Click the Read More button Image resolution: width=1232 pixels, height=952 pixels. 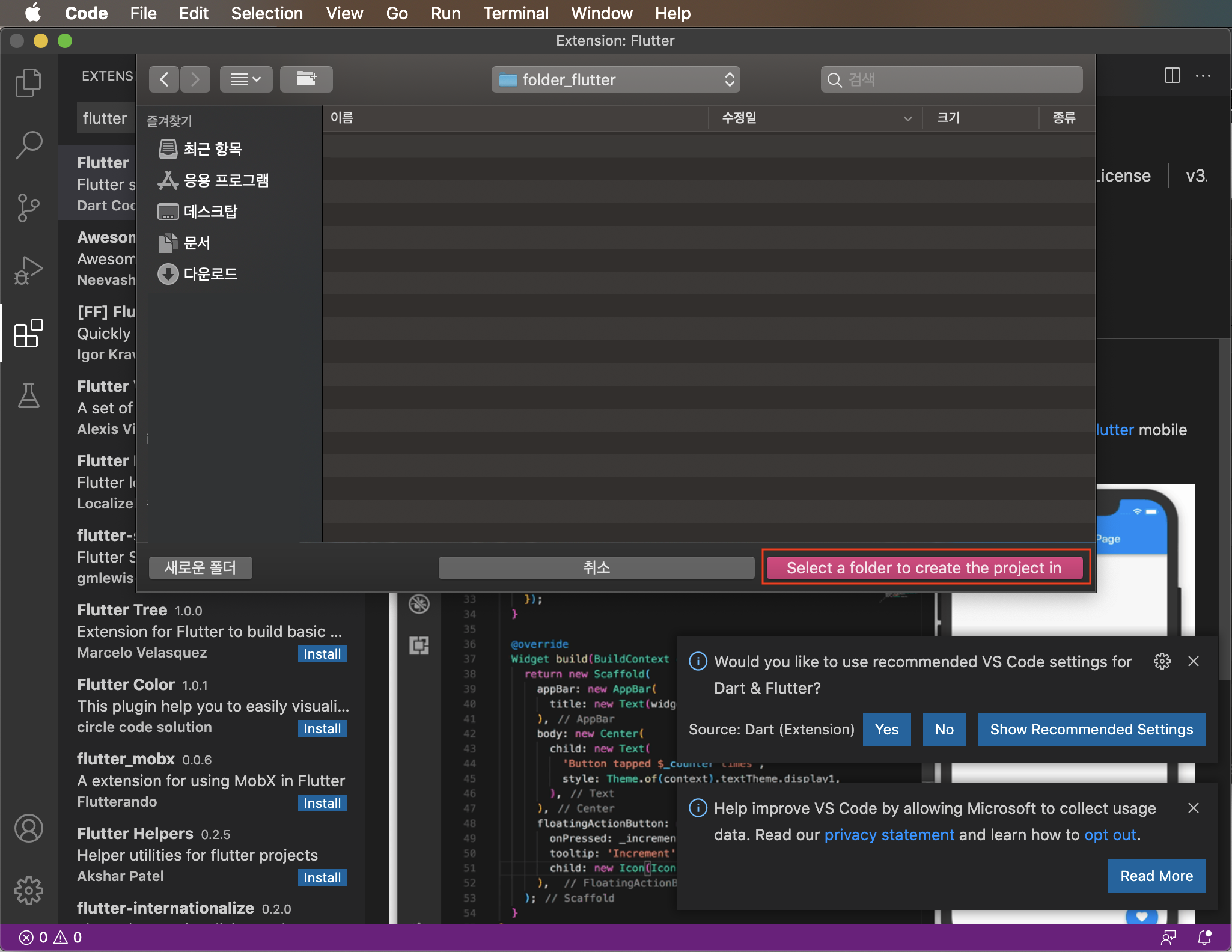1156,876
